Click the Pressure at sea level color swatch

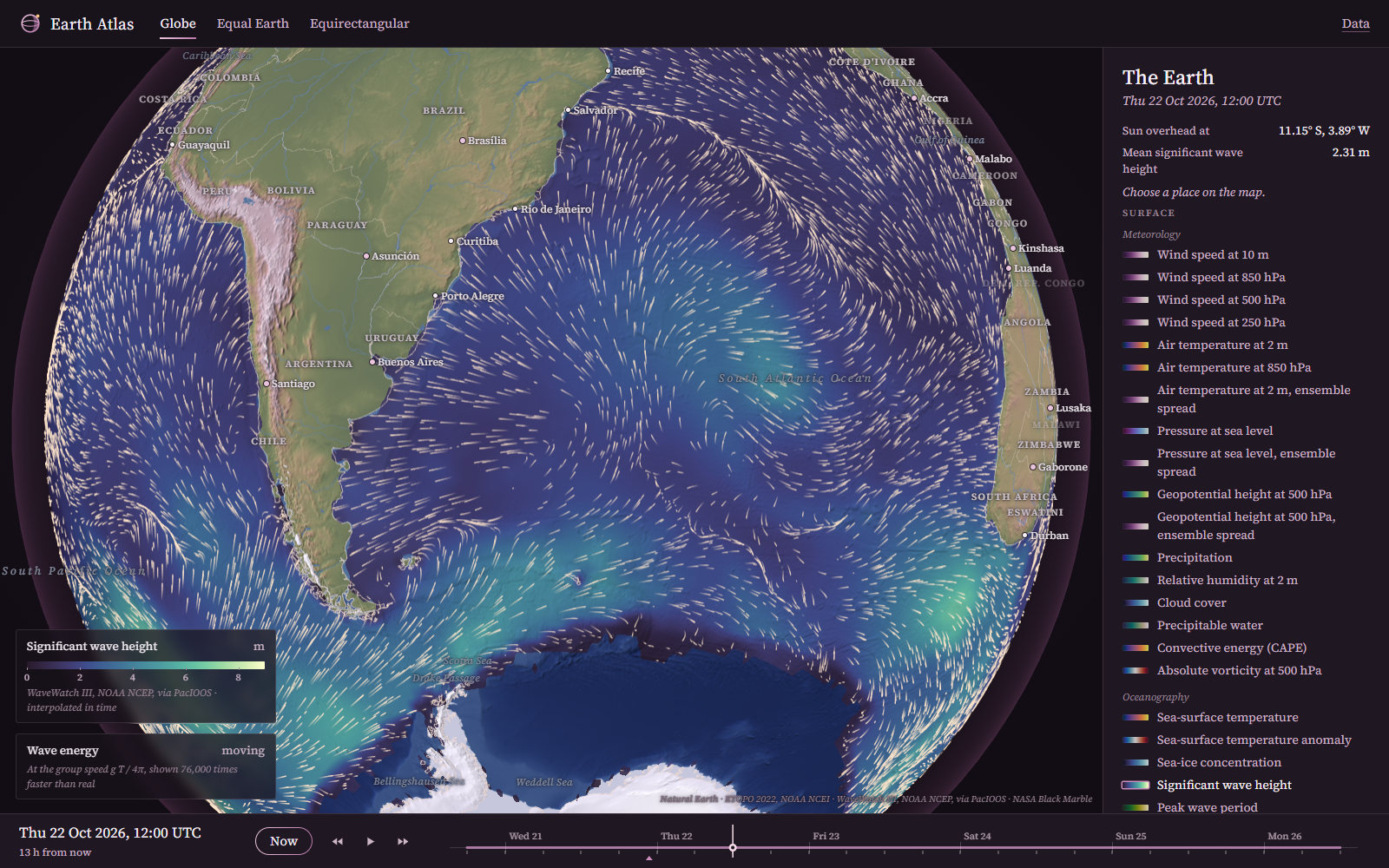(x=1136, y=431)
